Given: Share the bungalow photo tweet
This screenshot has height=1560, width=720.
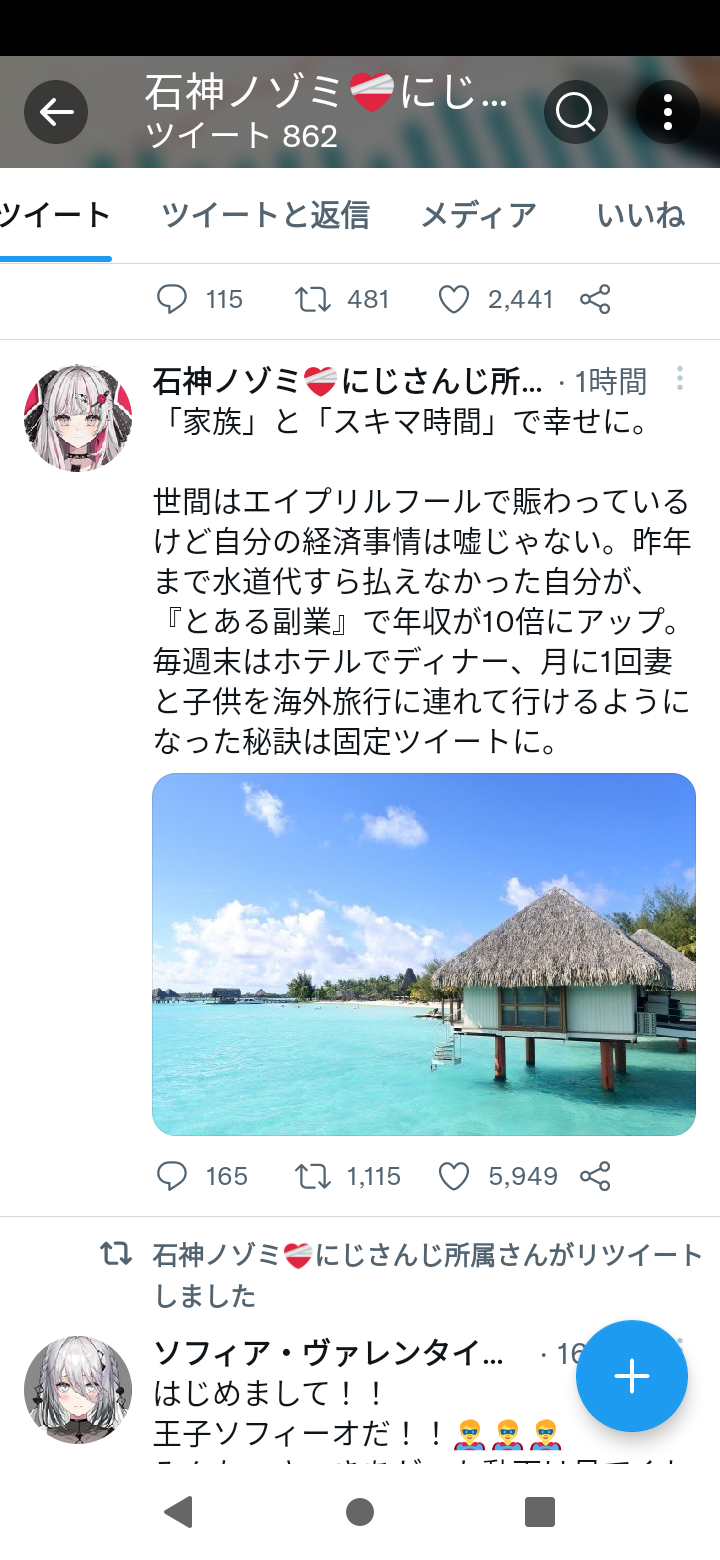Looking at the screenshot, I should [x=595, y=1176].
